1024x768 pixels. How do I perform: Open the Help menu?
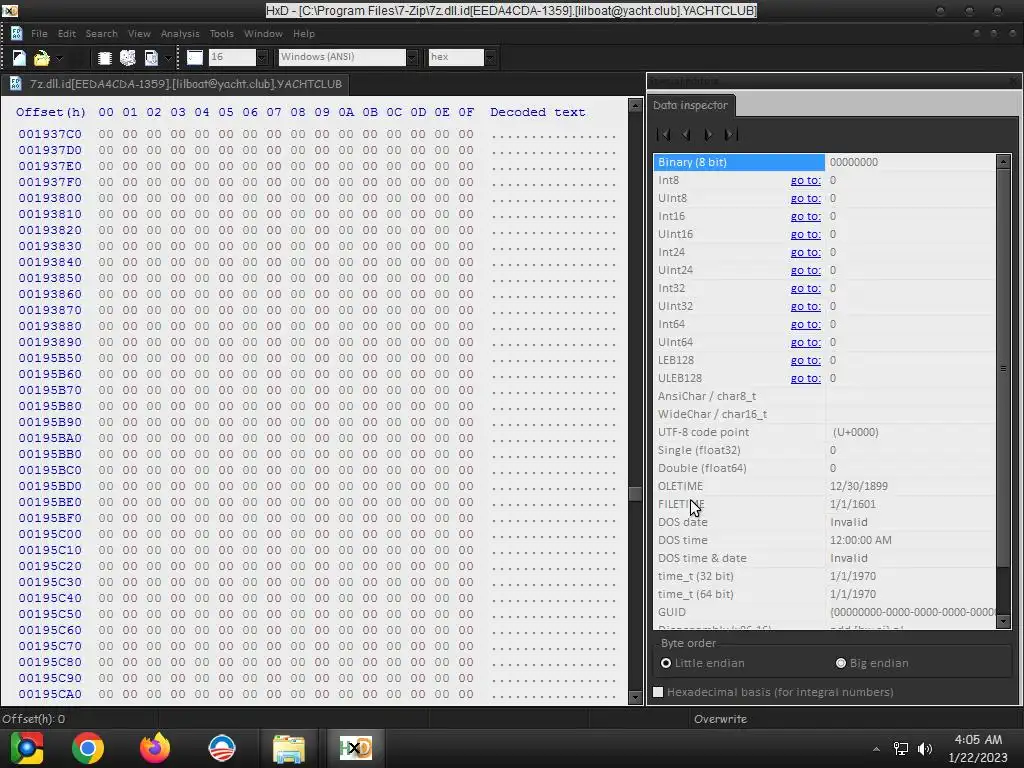[304, 33]
